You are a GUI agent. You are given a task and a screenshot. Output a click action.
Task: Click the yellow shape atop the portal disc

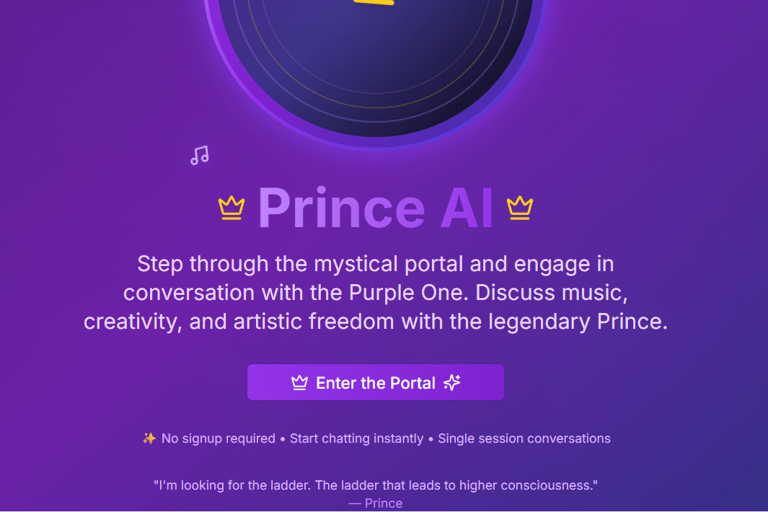click(374, 2)
